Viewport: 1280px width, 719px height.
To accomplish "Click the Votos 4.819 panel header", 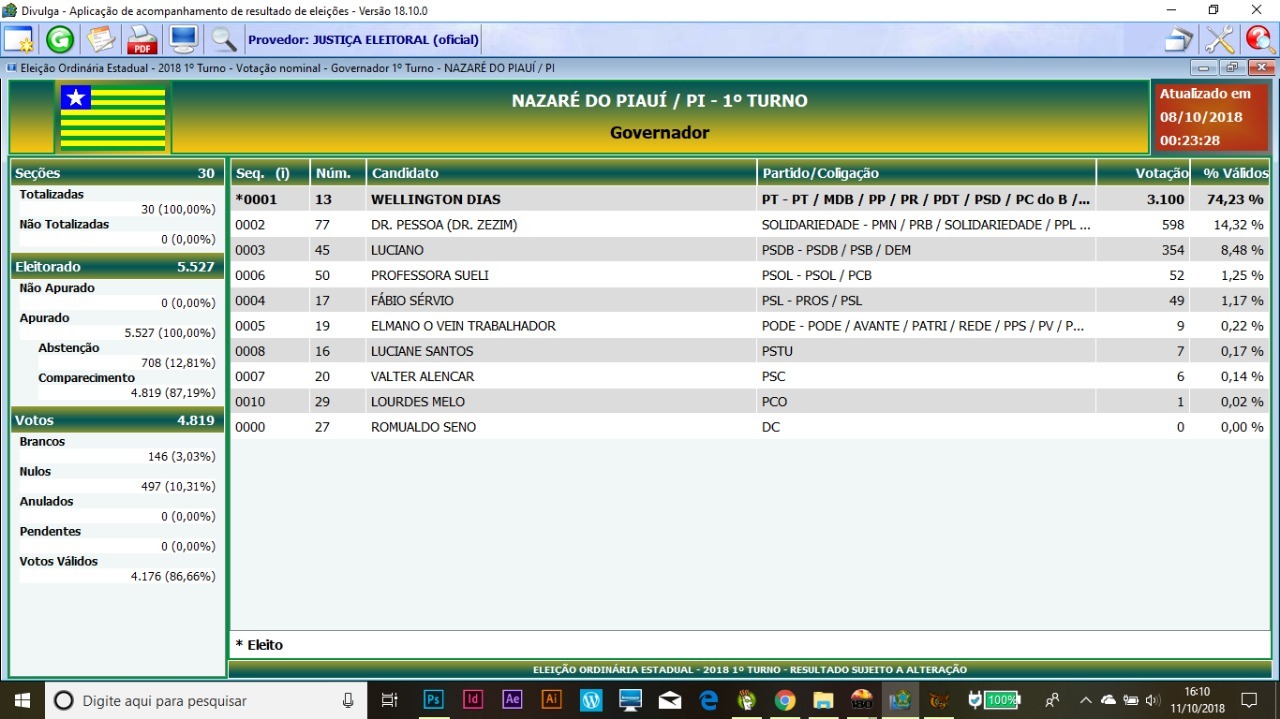I will tap(116, 420).
